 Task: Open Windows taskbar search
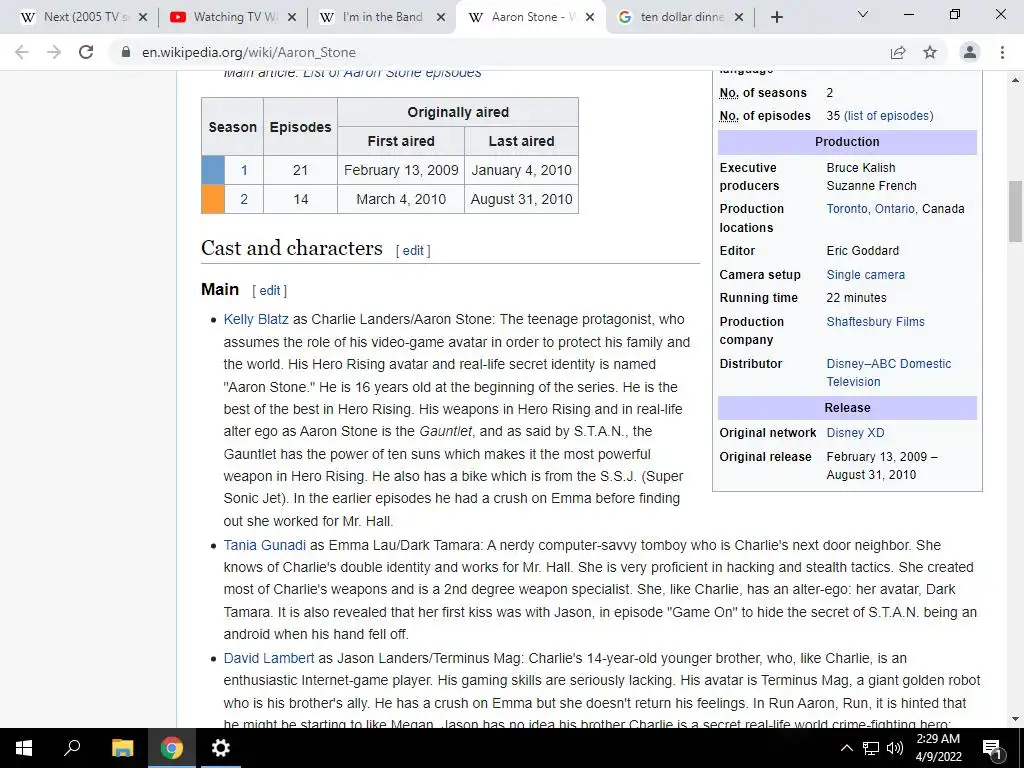72,748
